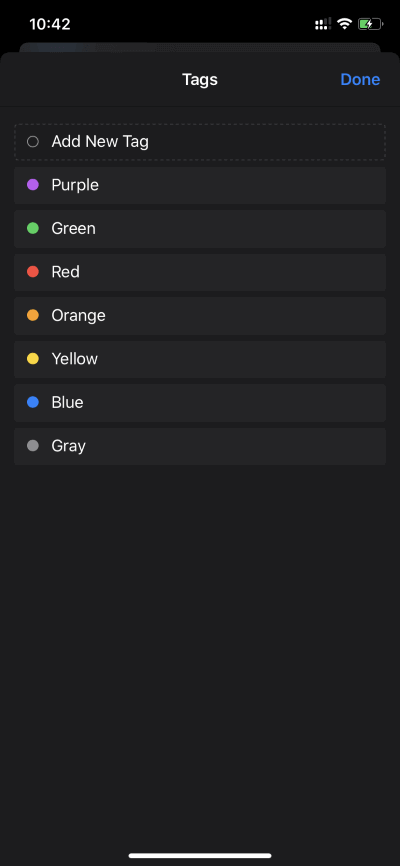Choose the Yellow tag label
Screen dimensions: 400x866
75,359
